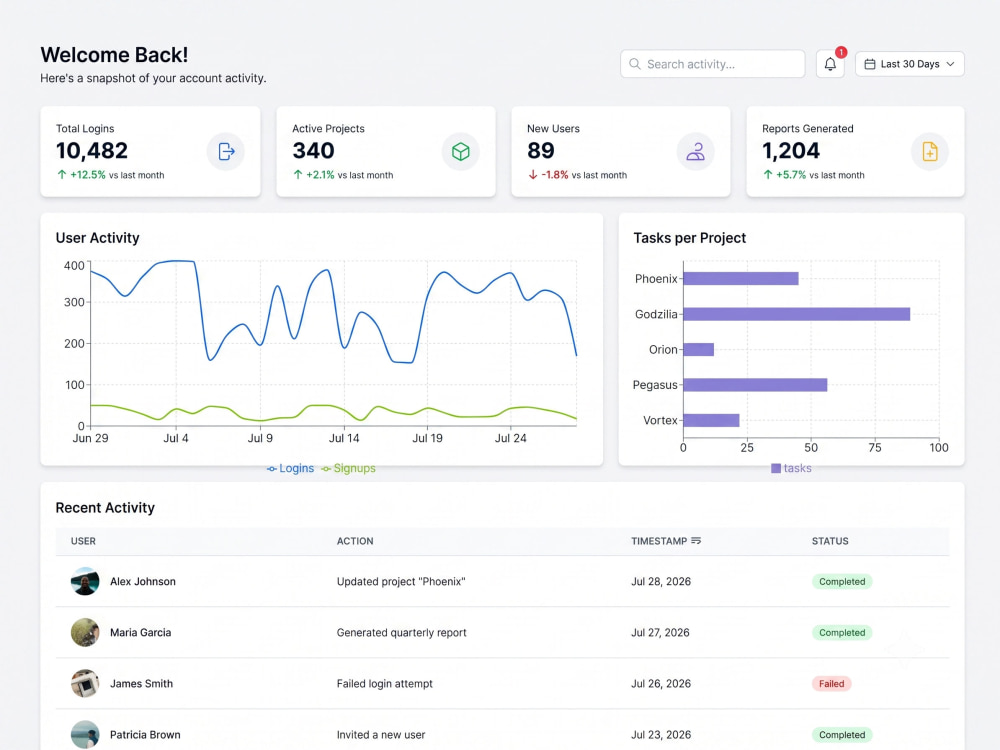The width and height of the screenshot is (1000, 750).
Task: Click the Recent Activity heading
Action: (x=105, y=508)
